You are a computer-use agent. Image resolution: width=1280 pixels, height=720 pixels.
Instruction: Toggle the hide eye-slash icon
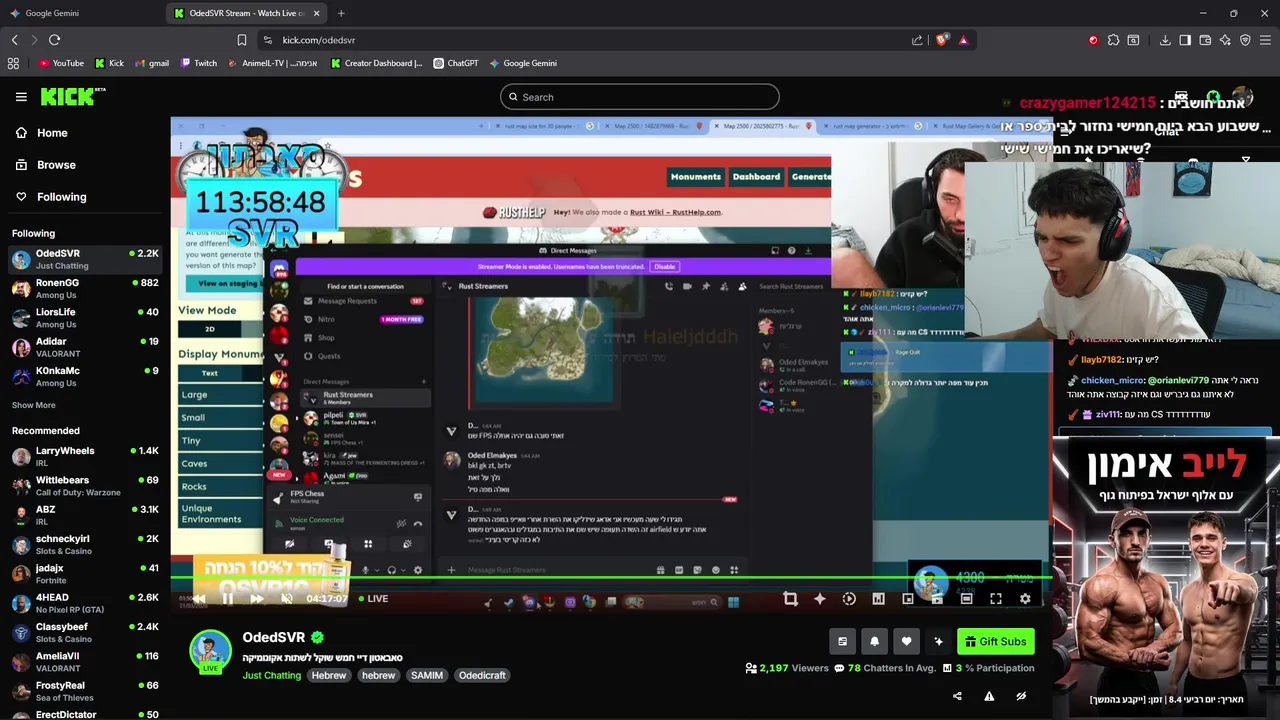point(1021,696)
